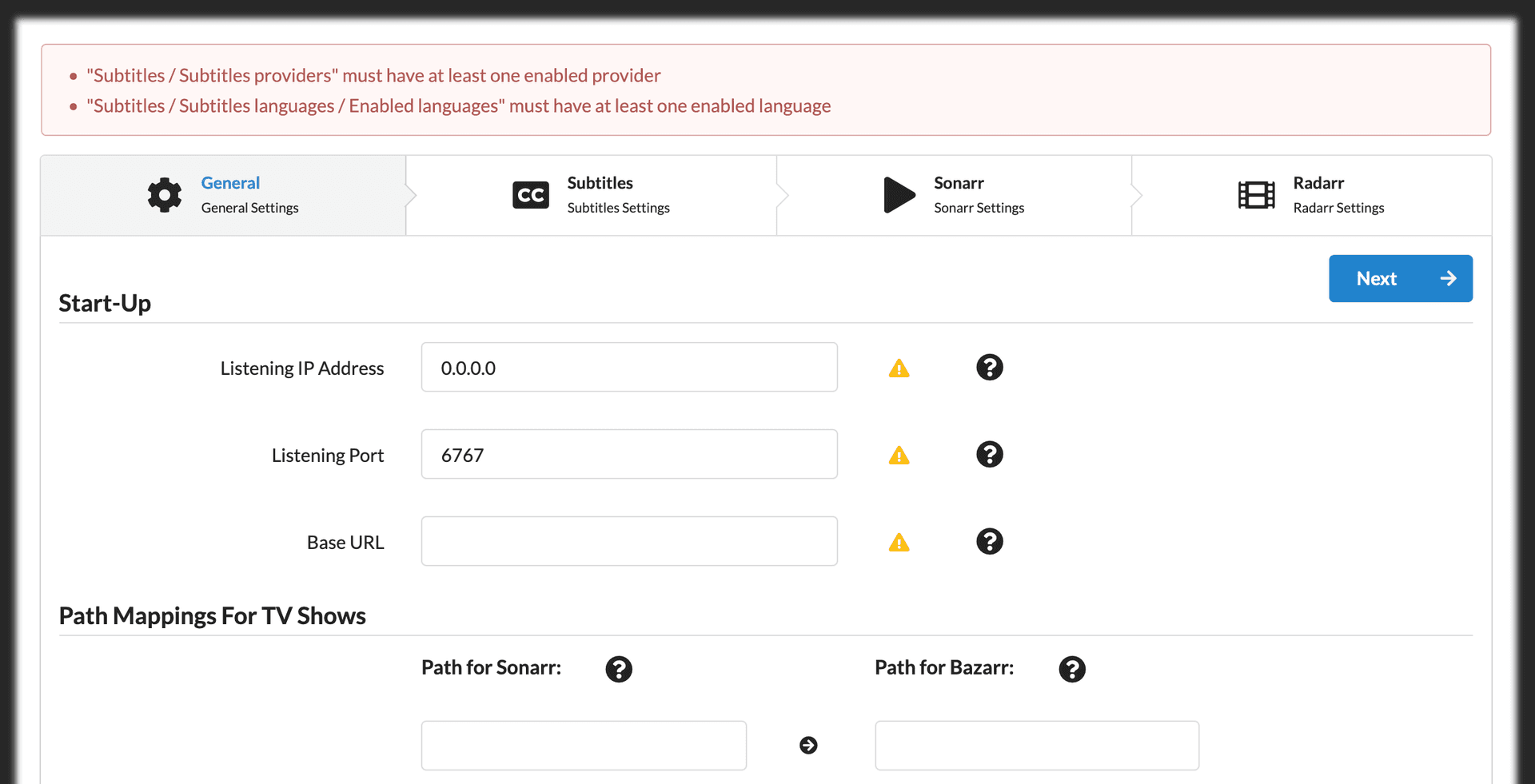Click the warning icon beside Base URL
The image size is (1535, 784).
[x=899, y=542]
